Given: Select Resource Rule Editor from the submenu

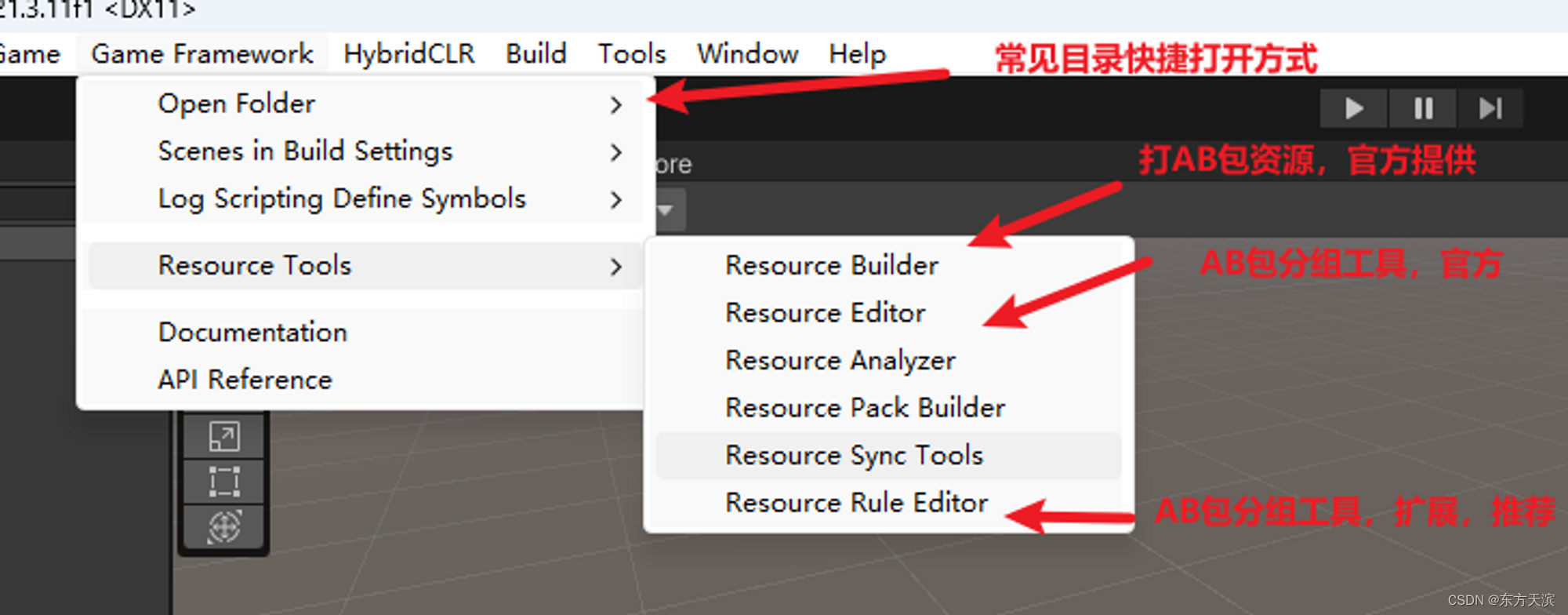Looking at the screenshot, I should [856, 503].
